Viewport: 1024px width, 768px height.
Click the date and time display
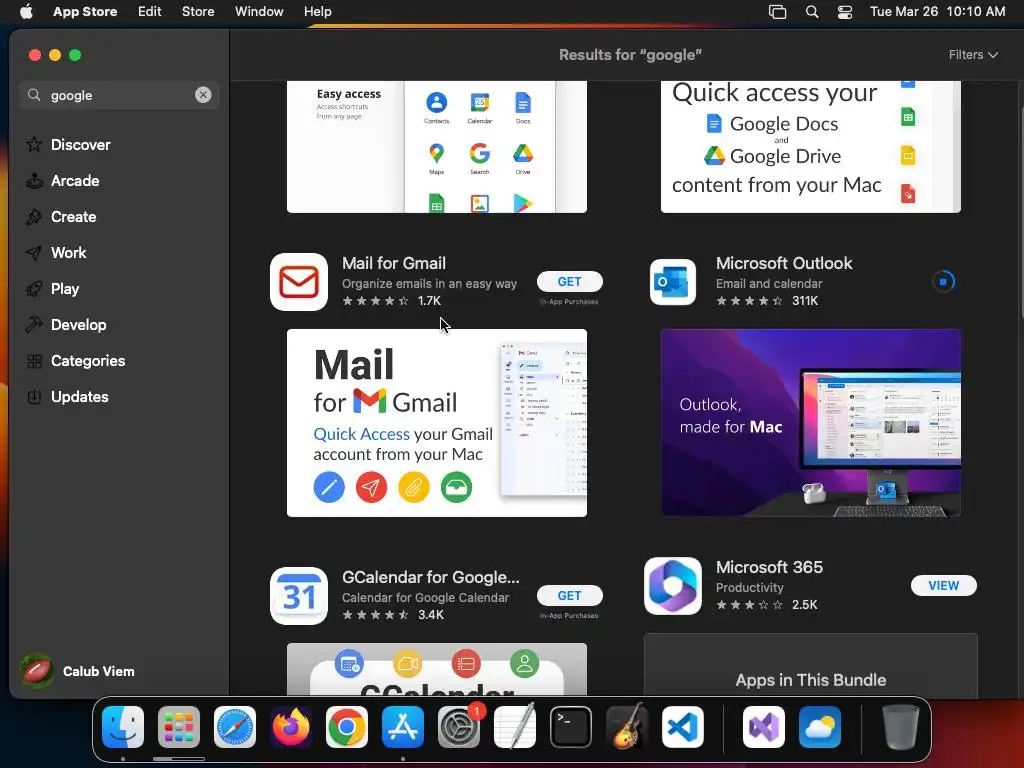pos(937,12)
